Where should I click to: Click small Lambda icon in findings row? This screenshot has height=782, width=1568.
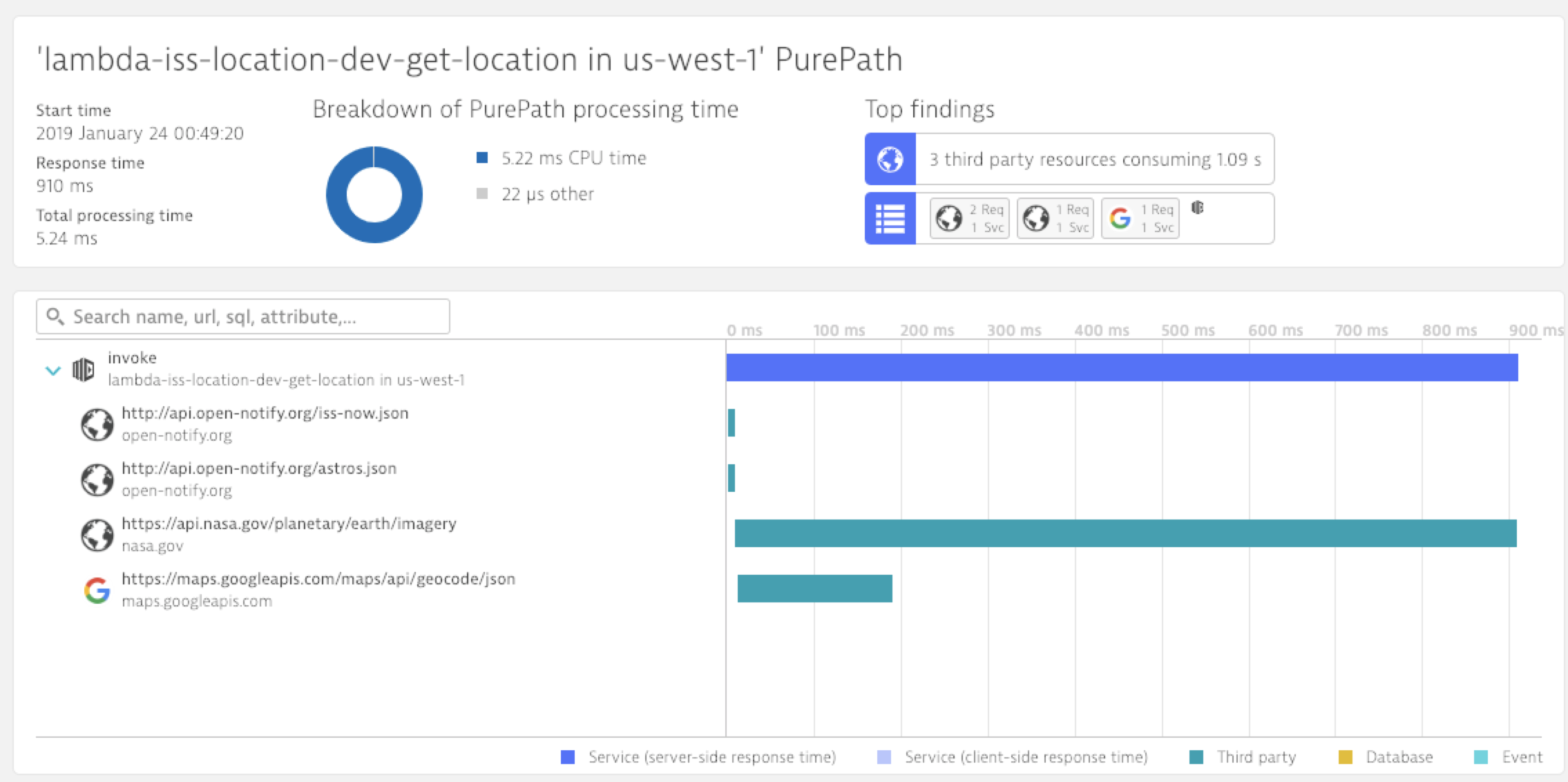(x=1198, y=207)
